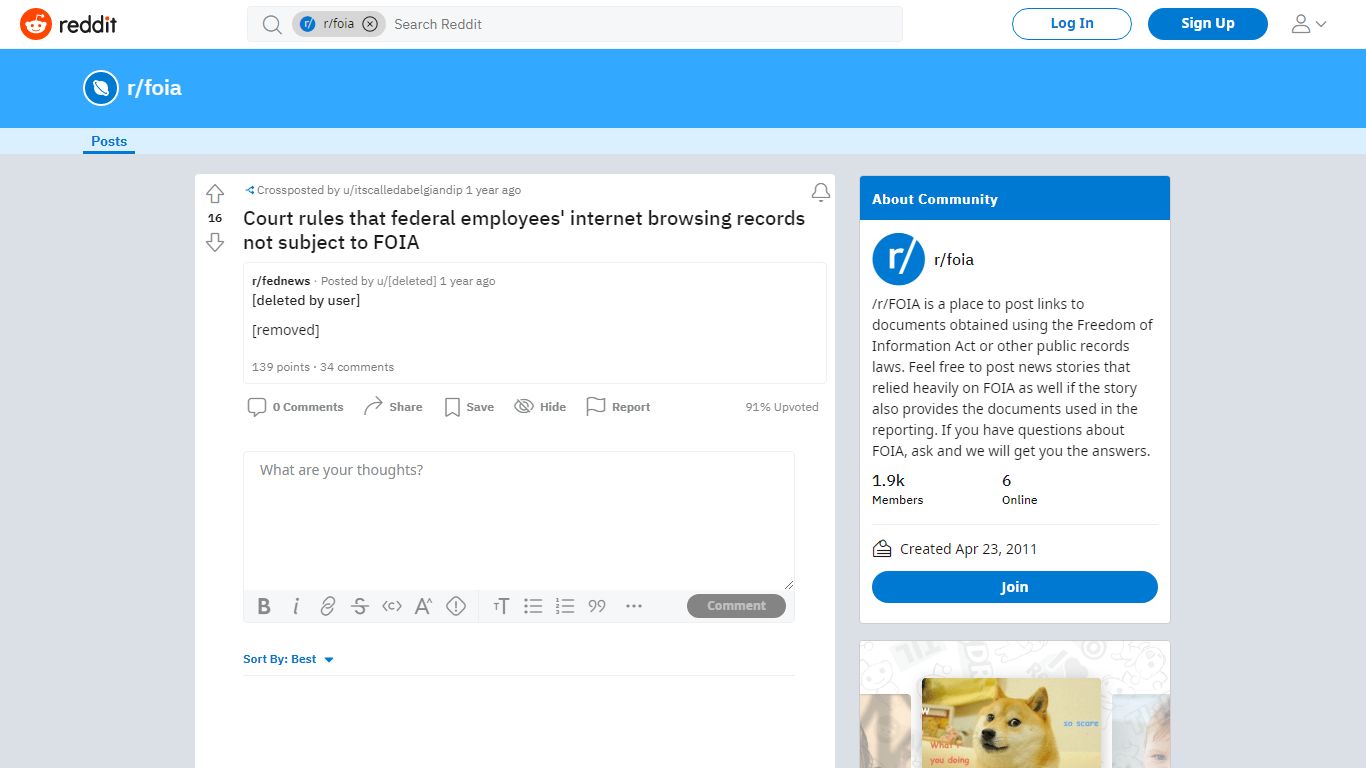
Task: Apply spoiler formatting
Action: 456,606
